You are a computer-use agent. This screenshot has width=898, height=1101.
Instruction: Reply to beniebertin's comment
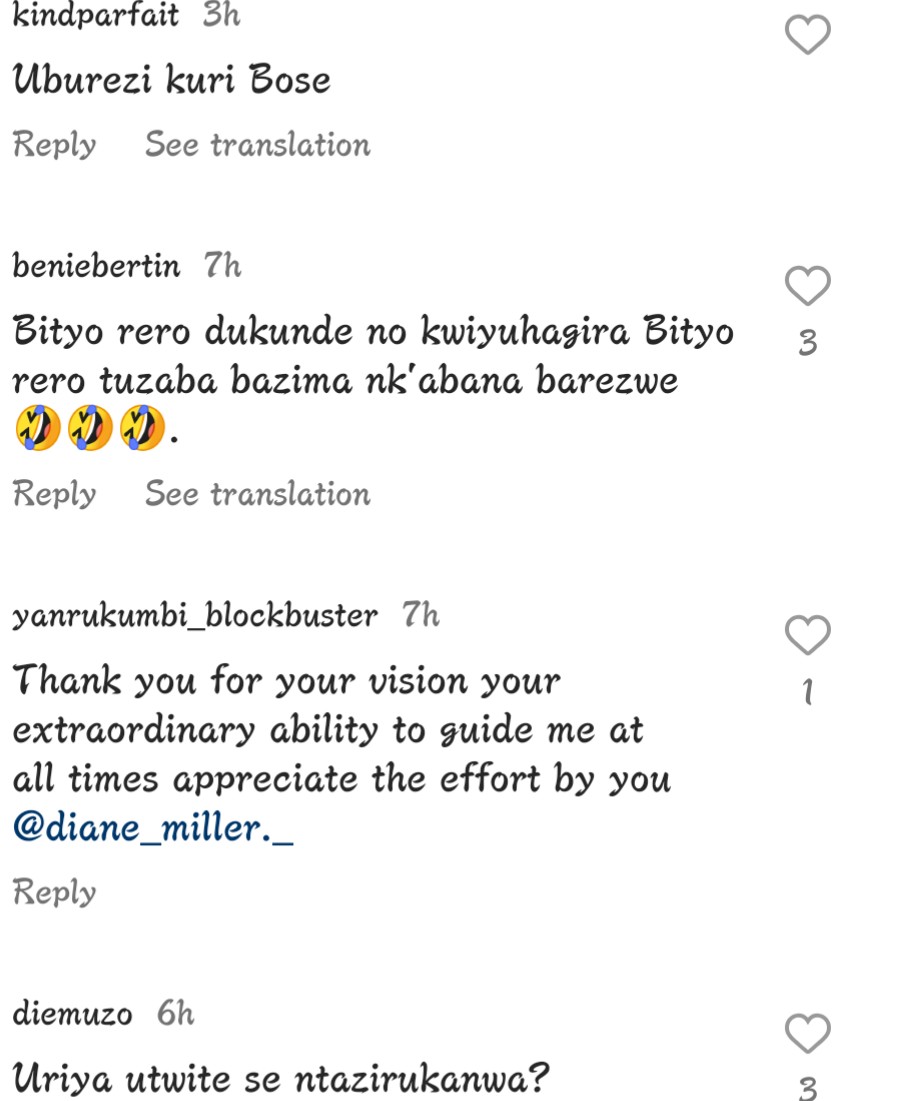point(55,494)
